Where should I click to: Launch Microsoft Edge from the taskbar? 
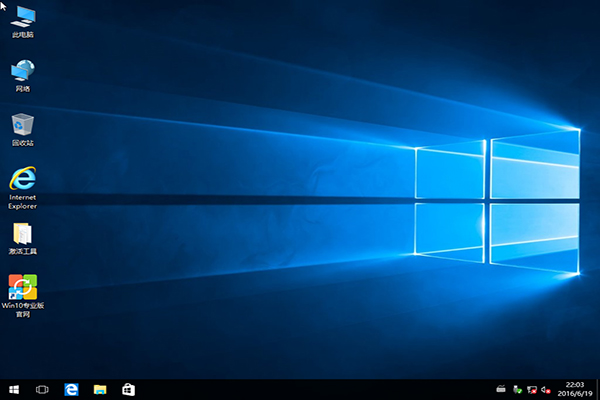coord(71,389)
